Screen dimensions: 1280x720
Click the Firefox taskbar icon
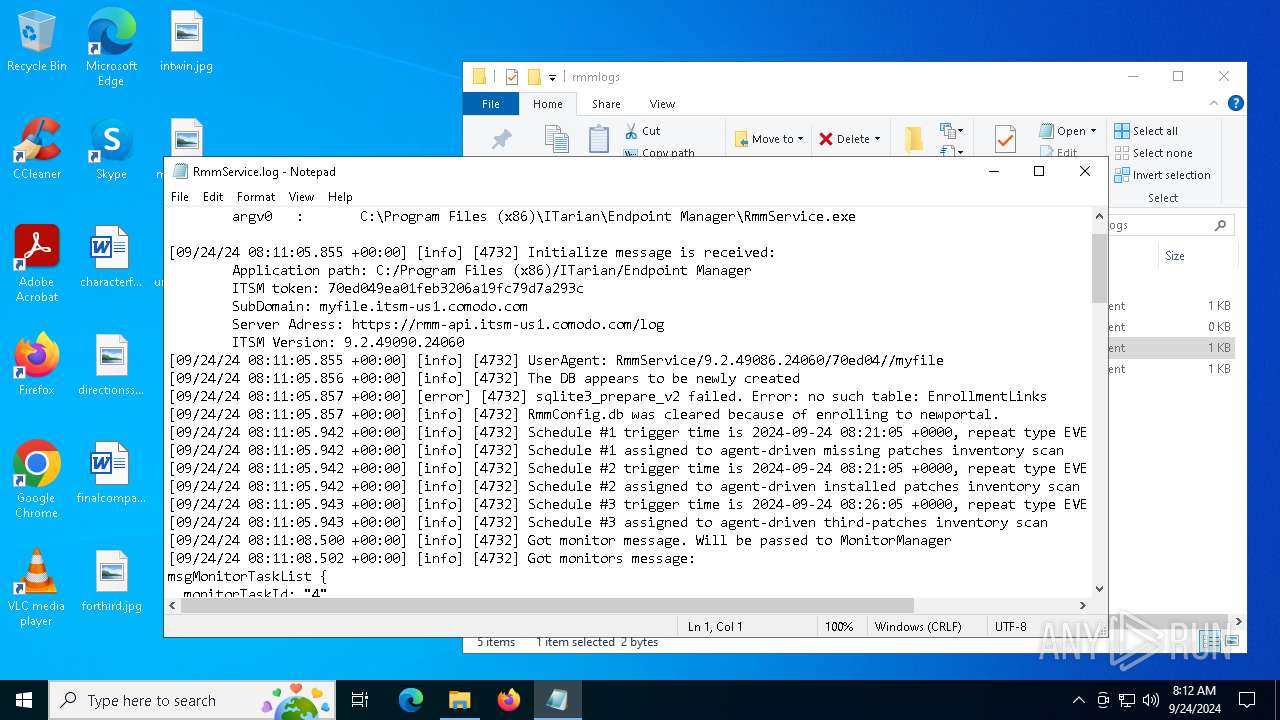509,700
